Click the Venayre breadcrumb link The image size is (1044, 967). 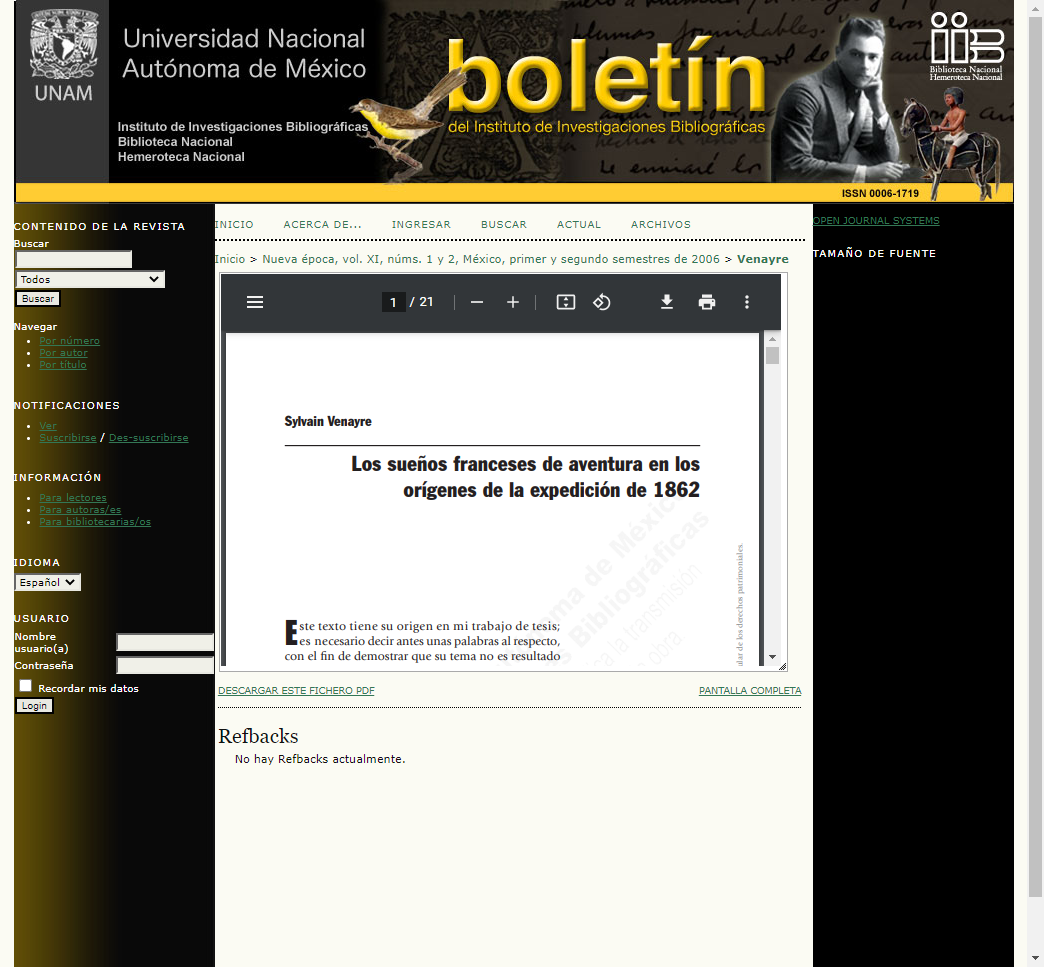click(x=762, y=259)
